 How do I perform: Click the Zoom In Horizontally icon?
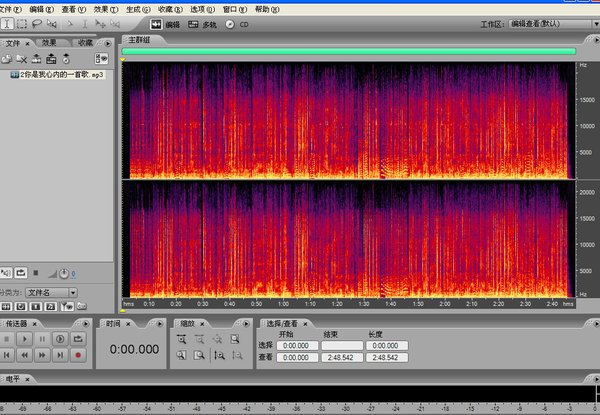pos(181,339)
